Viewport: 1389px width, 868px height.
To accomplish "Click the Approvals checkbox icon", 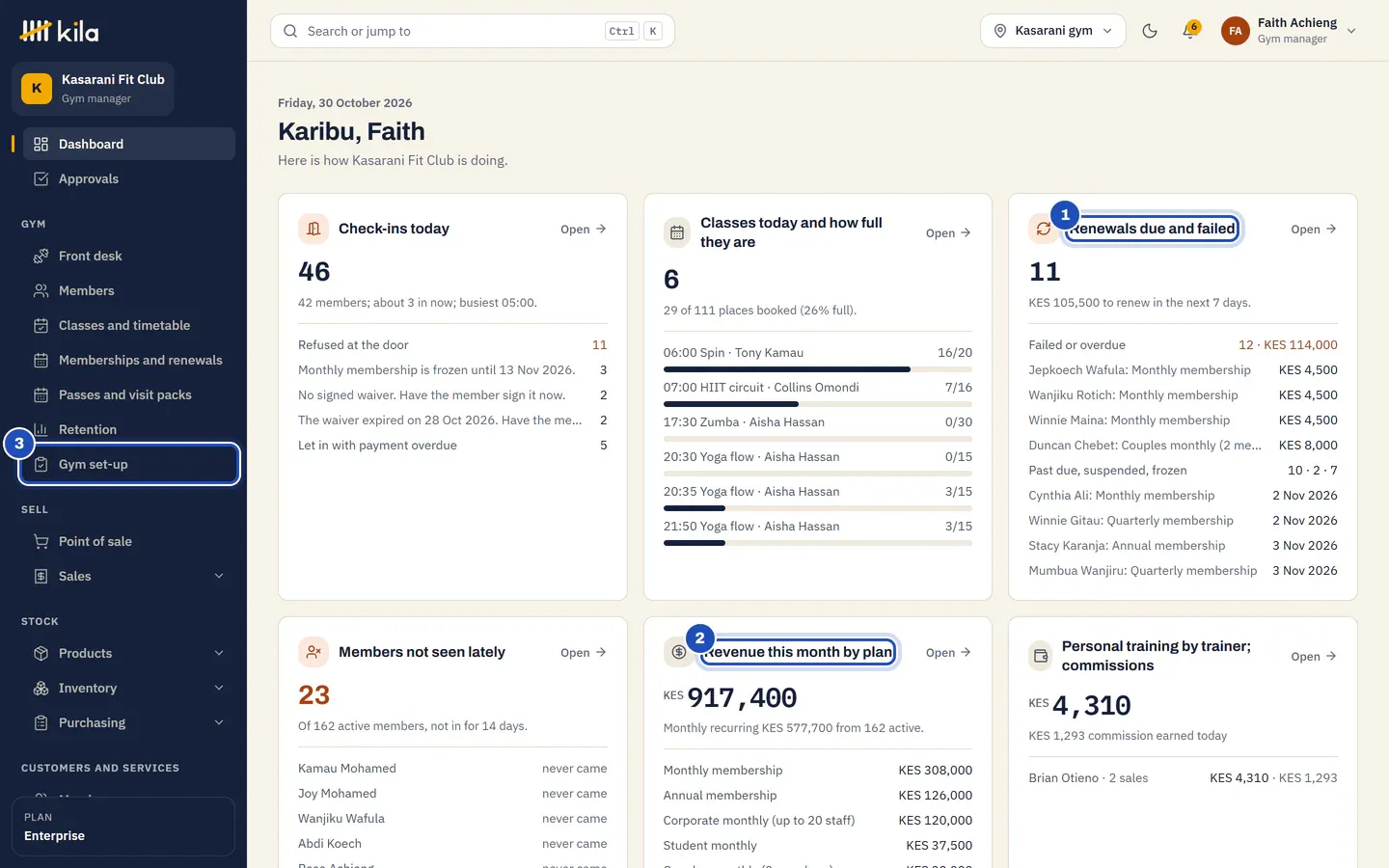I will [41, 178].
